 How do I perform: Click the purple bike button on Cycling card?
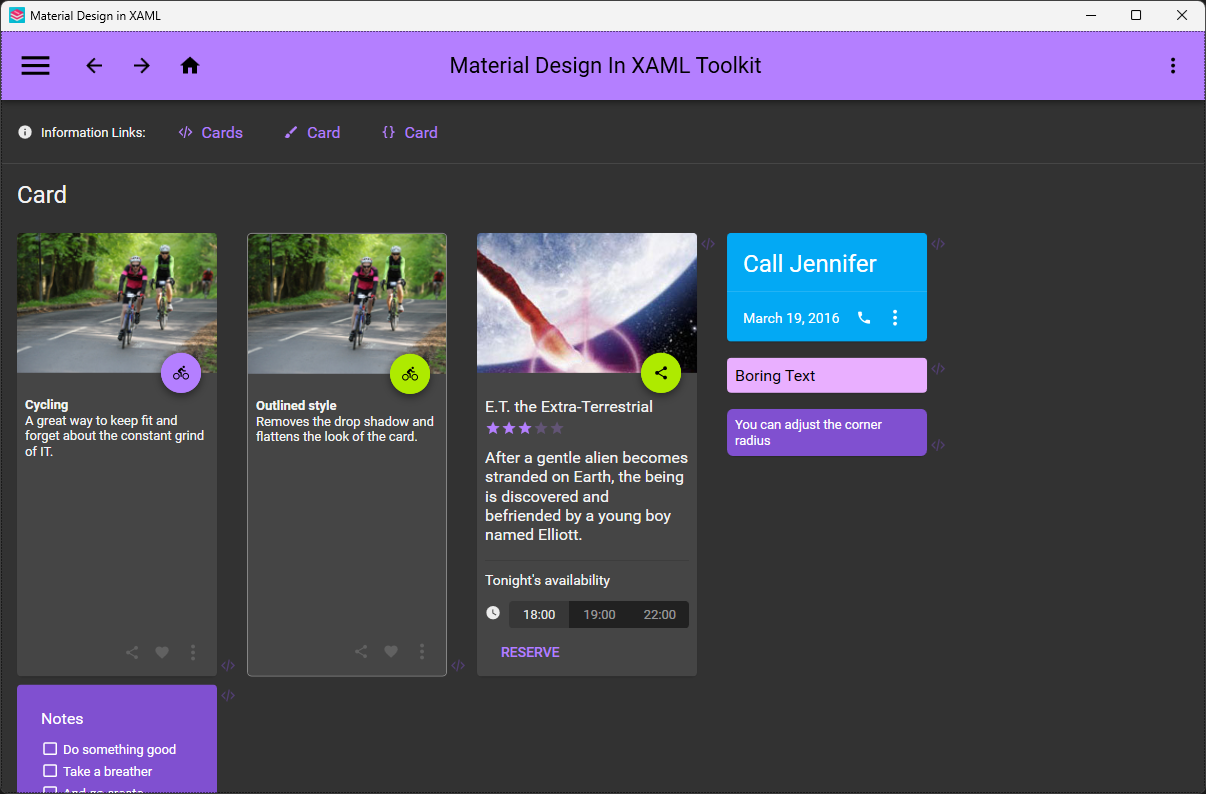click(x=181, y=373)
